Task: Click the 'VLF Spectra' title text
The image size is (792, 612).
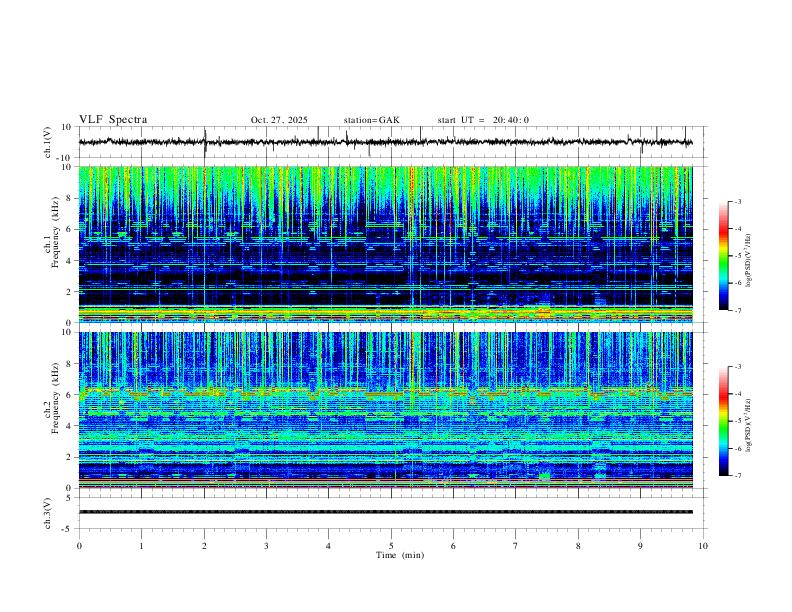Action: (113, 120)
